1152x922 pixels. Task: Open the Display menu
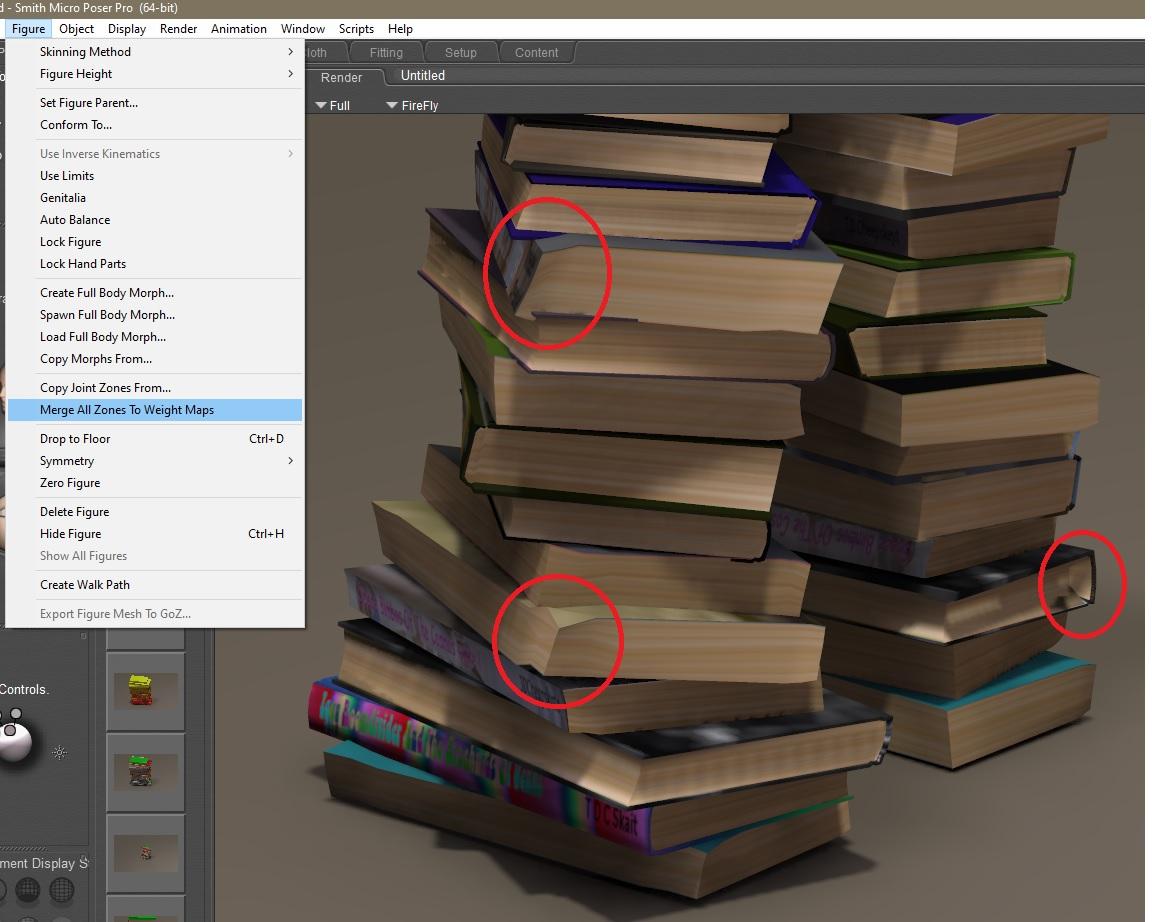click(127, 29)
